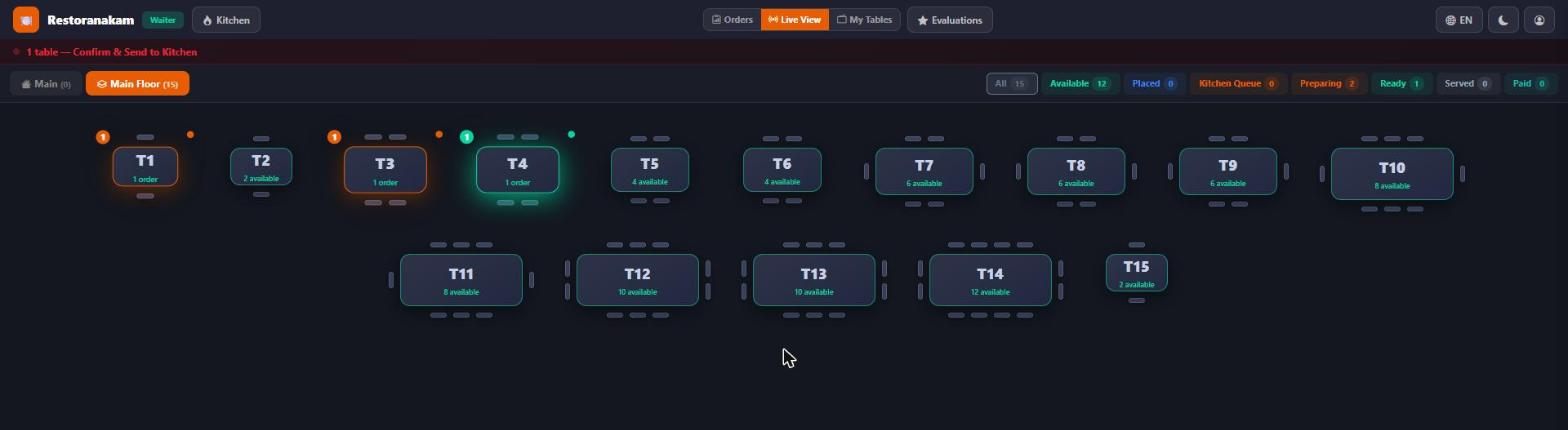Image resolution: width=1568 pixels, height=430 pixels.
Task: Filter tables by Kitchen Queue 0
Action: [x=1238, y=84]
